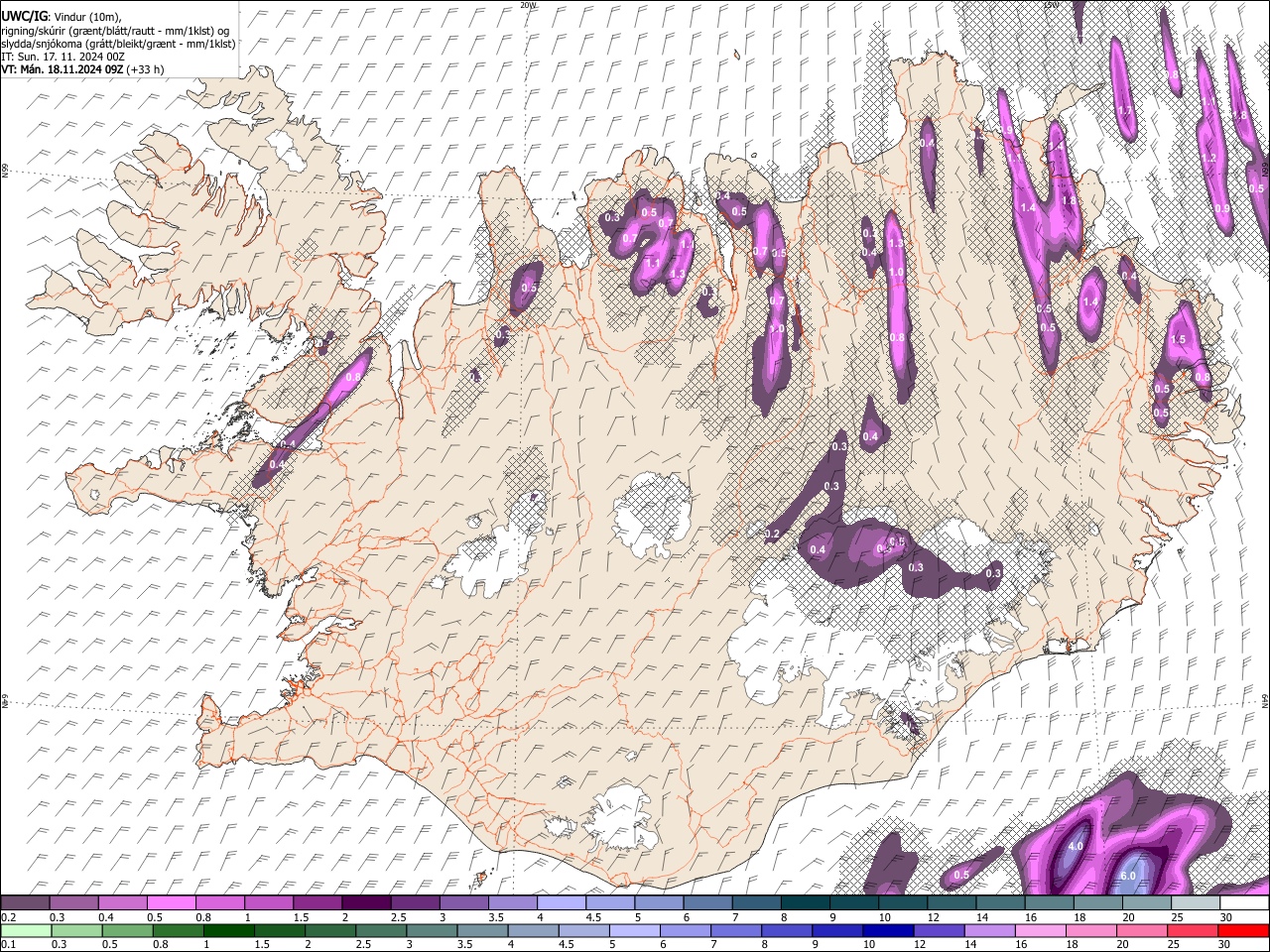Click the '0.1' label in the bottom legend row
The image size is (1270, 952).
coord(8,944)
